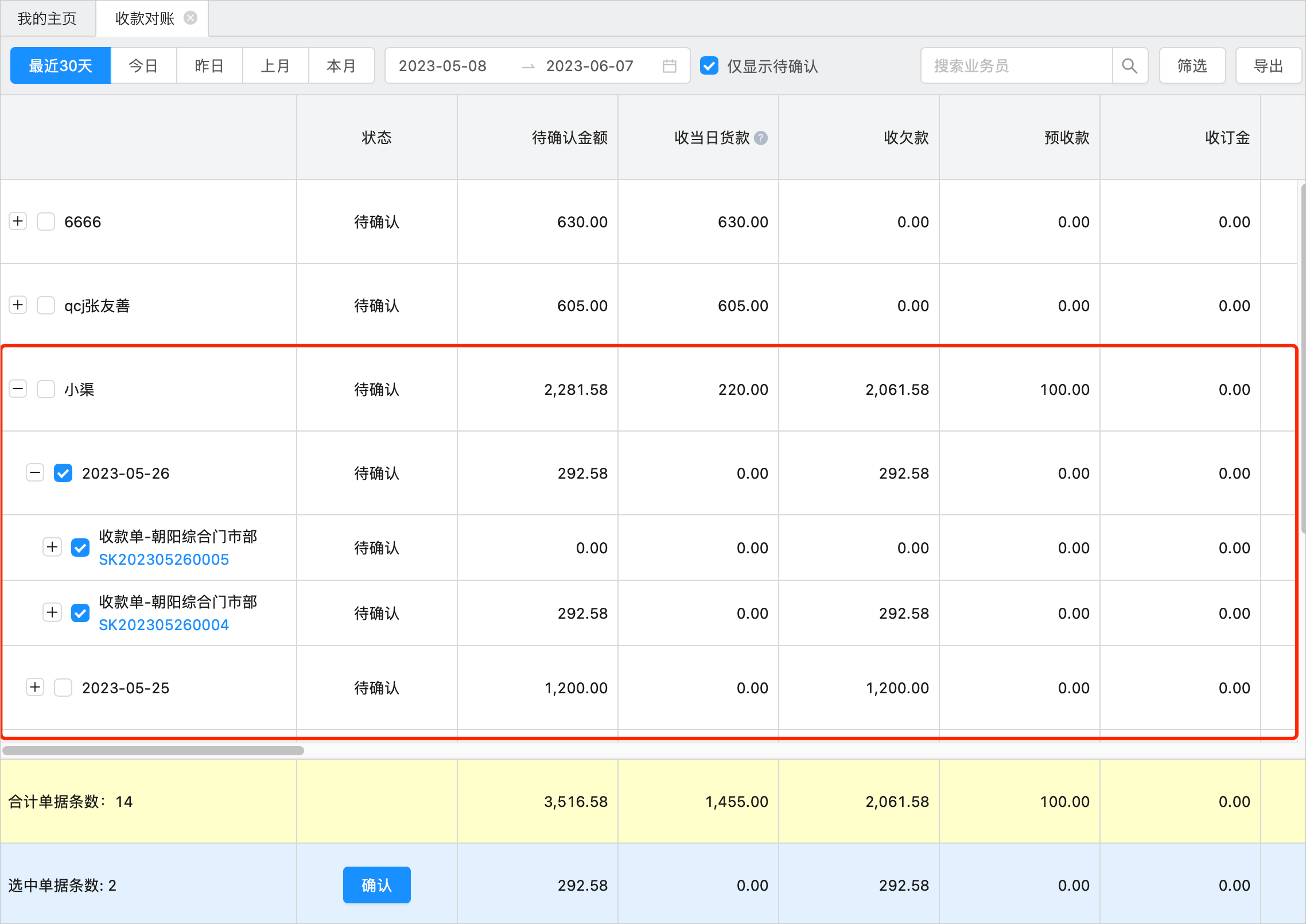Check the 6666 row checkbox

[46, 222]
